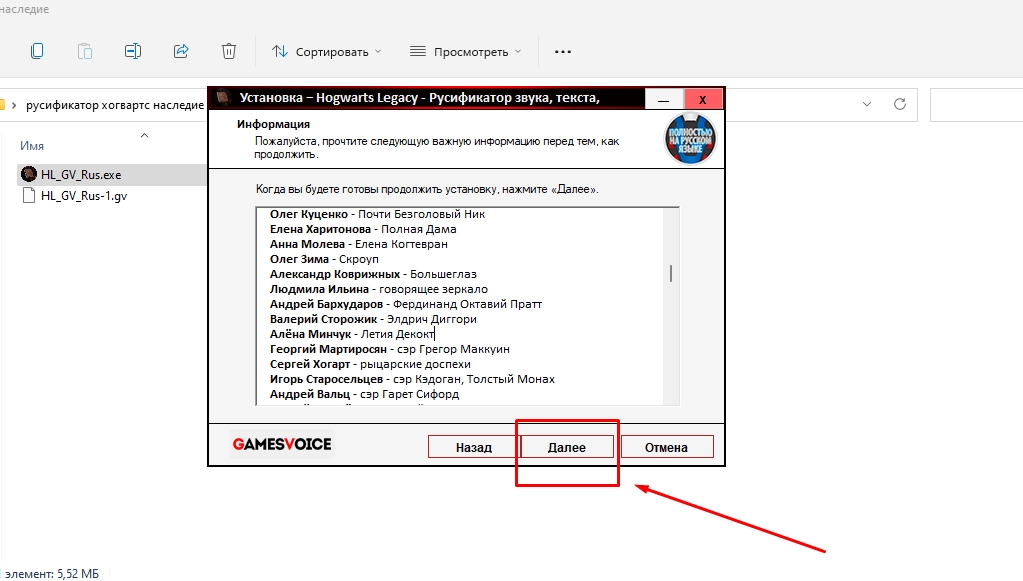Click the Далее button to continue
The height and width of the screenshot is (581, 1023).
(566, 447)
